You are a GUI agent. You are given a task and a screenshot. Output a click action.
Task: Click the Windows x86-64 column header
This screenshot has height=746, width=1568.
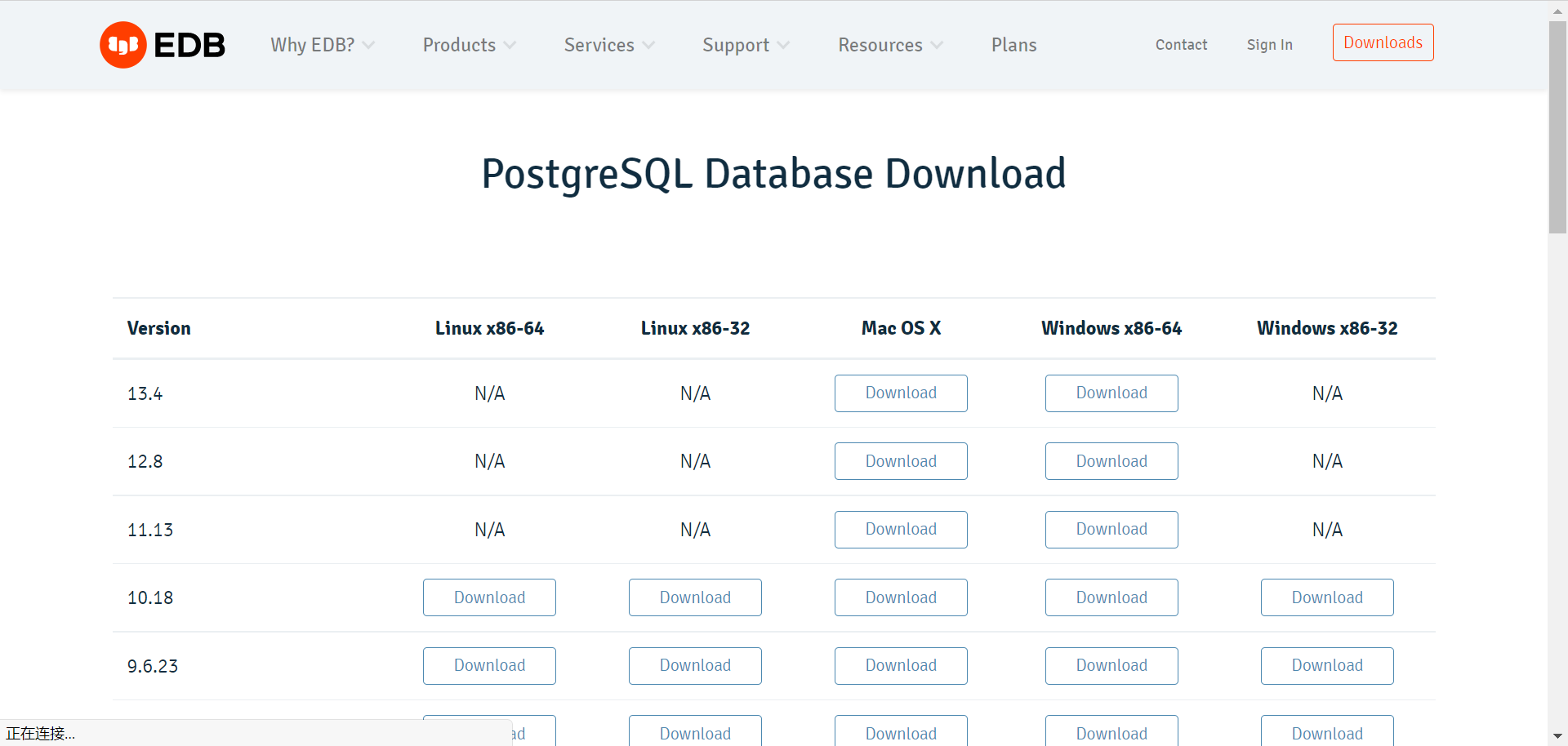click(1111, 328)
